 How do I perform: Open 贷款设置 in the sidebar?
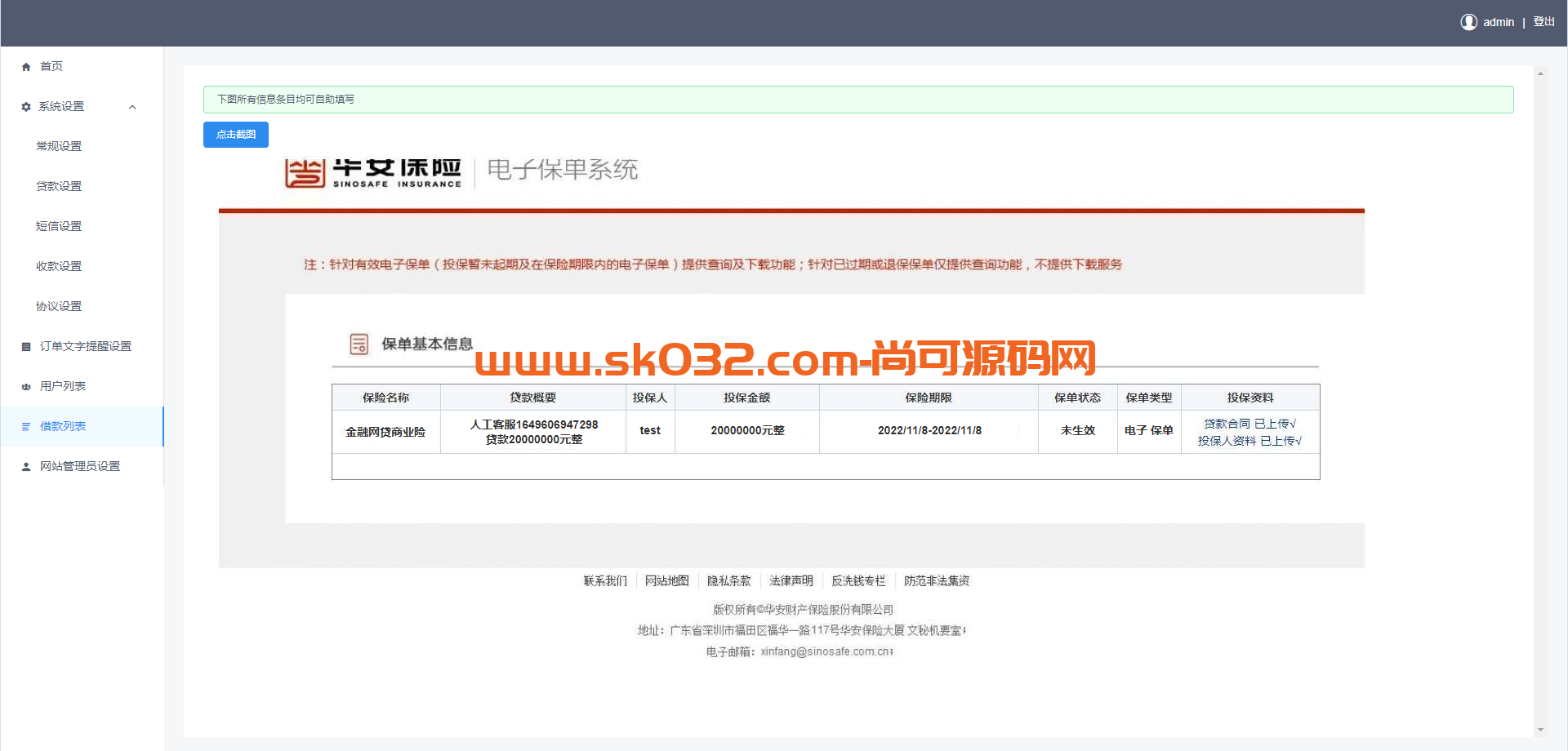59,186
